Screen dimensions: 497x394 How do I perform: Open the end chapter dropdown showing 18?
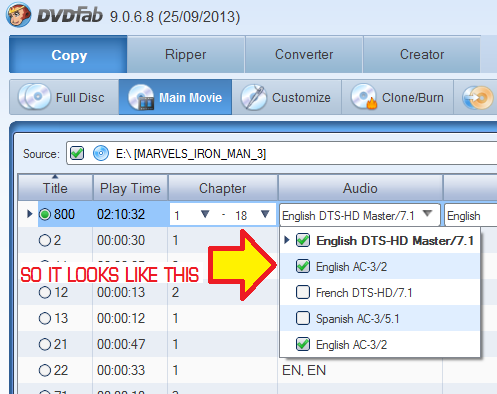265,214
